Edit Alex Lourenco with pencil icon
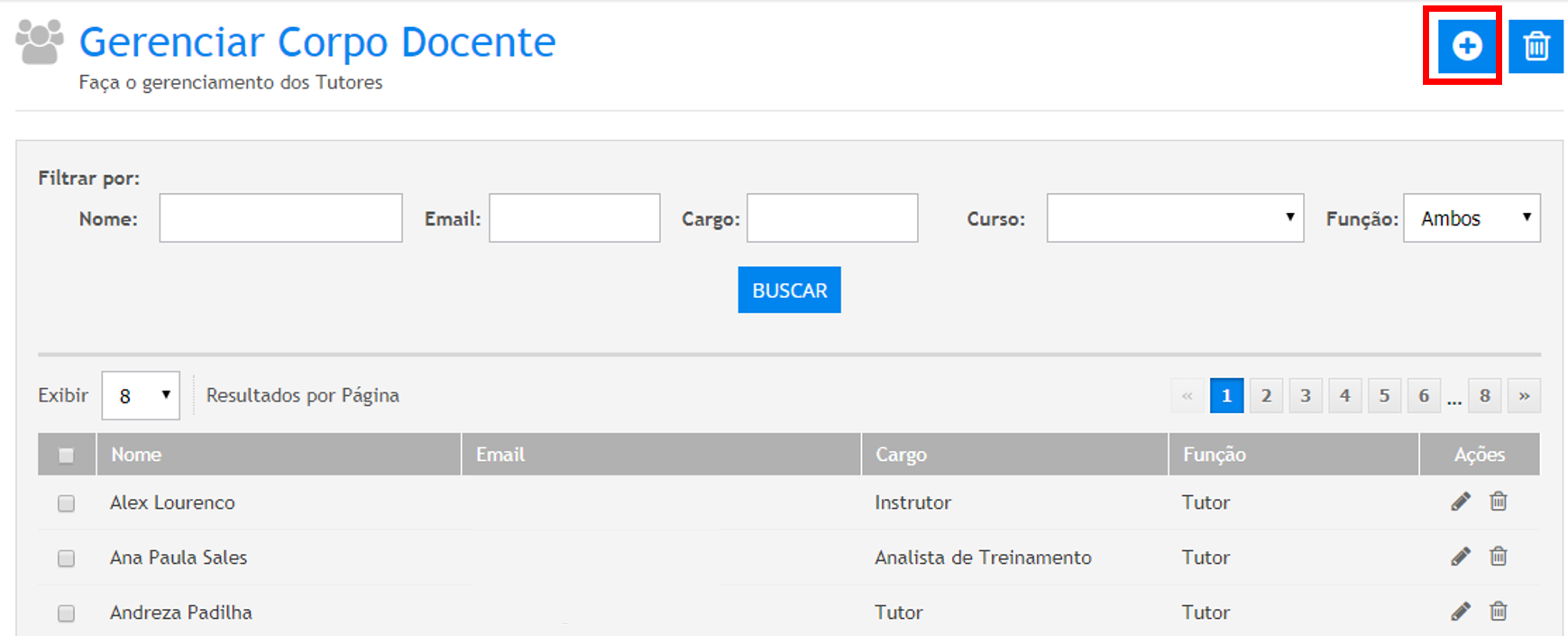 [x=1461, y=502]
